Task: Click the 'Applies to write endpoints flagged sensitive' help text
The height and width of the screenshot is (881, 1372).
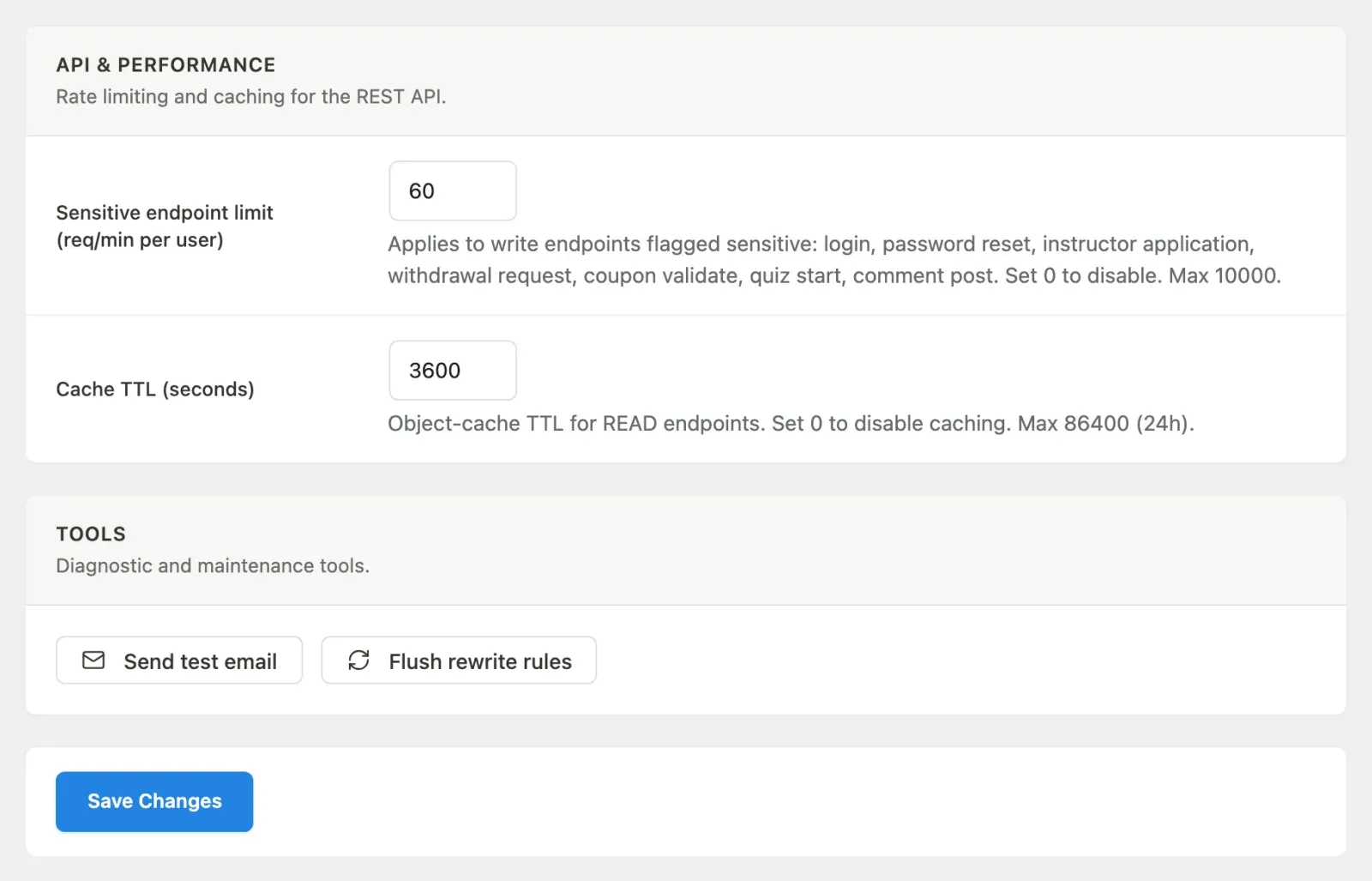Action: point(834,260)
